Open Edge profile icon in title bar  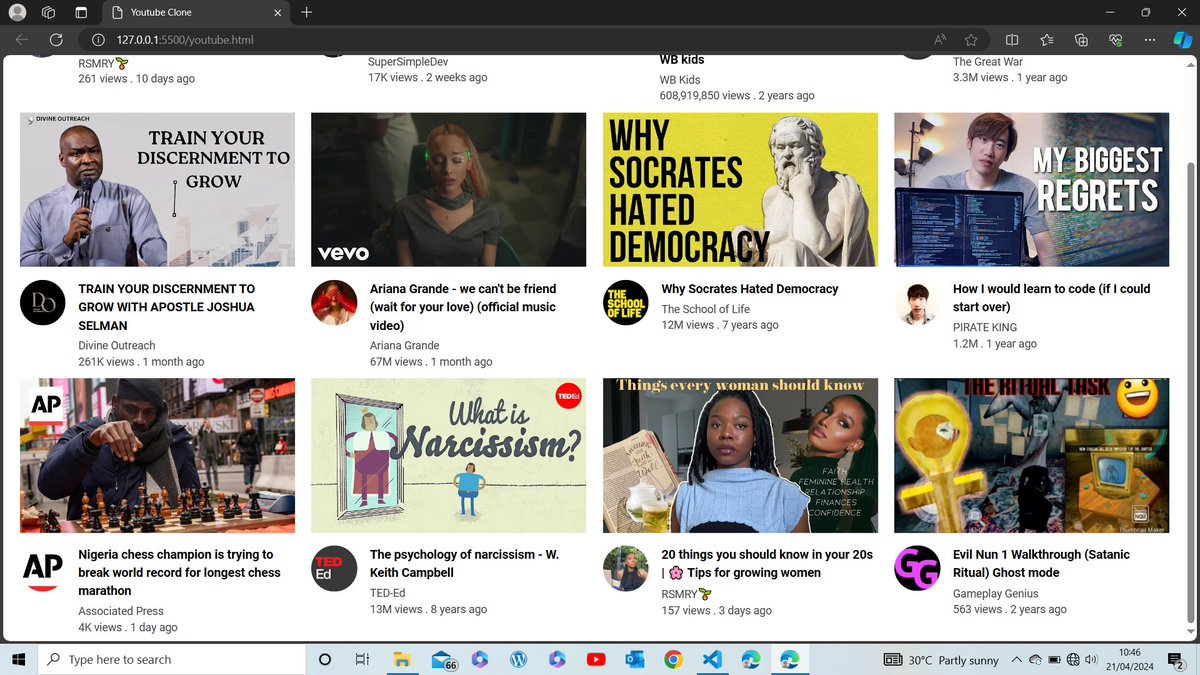click(x=17, y=12)
